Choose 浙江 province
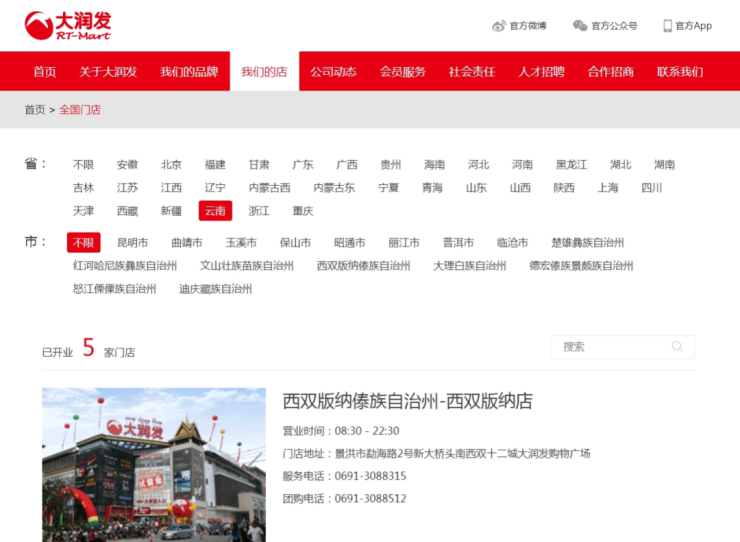The height and width of the screenshot is (542, 740). click(x=259, y=211)
